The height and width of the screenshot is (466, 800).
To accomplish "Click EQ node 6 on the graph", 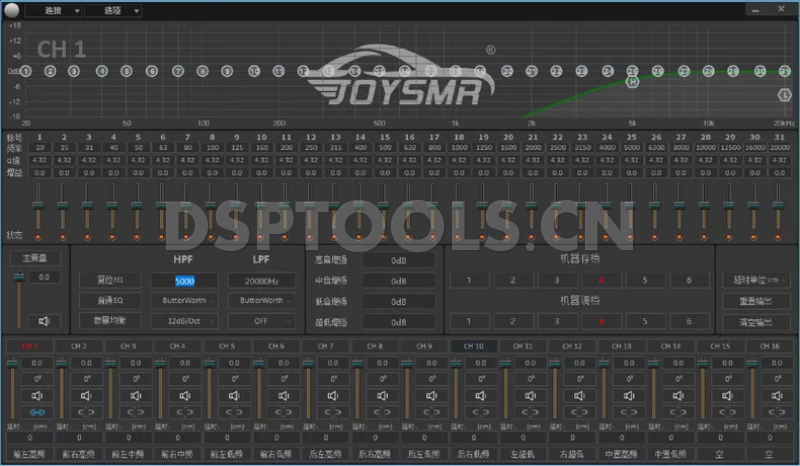I will click(x=152, y=71).
